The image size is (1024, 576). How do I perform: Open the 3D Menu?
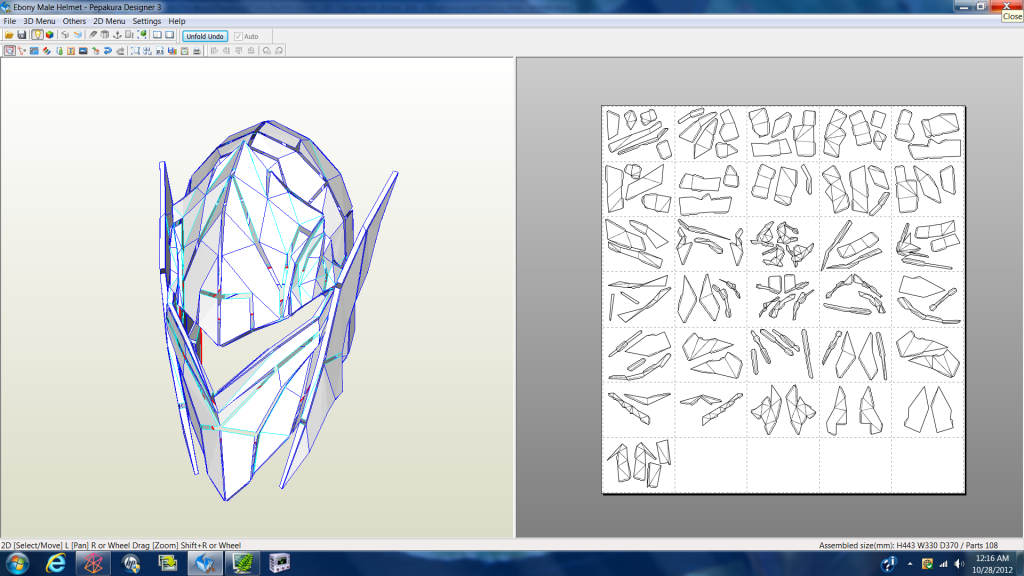[39, 21]
